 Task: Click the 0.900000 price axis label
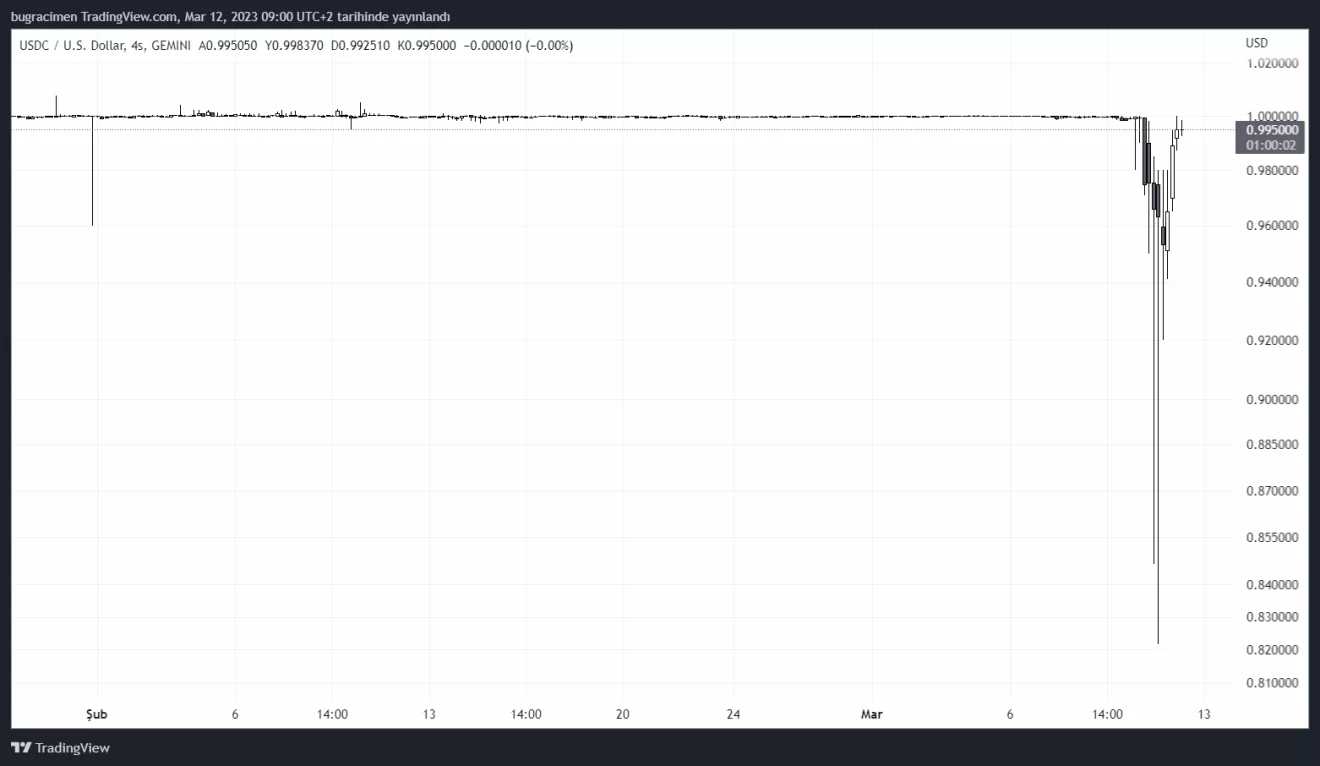(x=1272, y=400)
